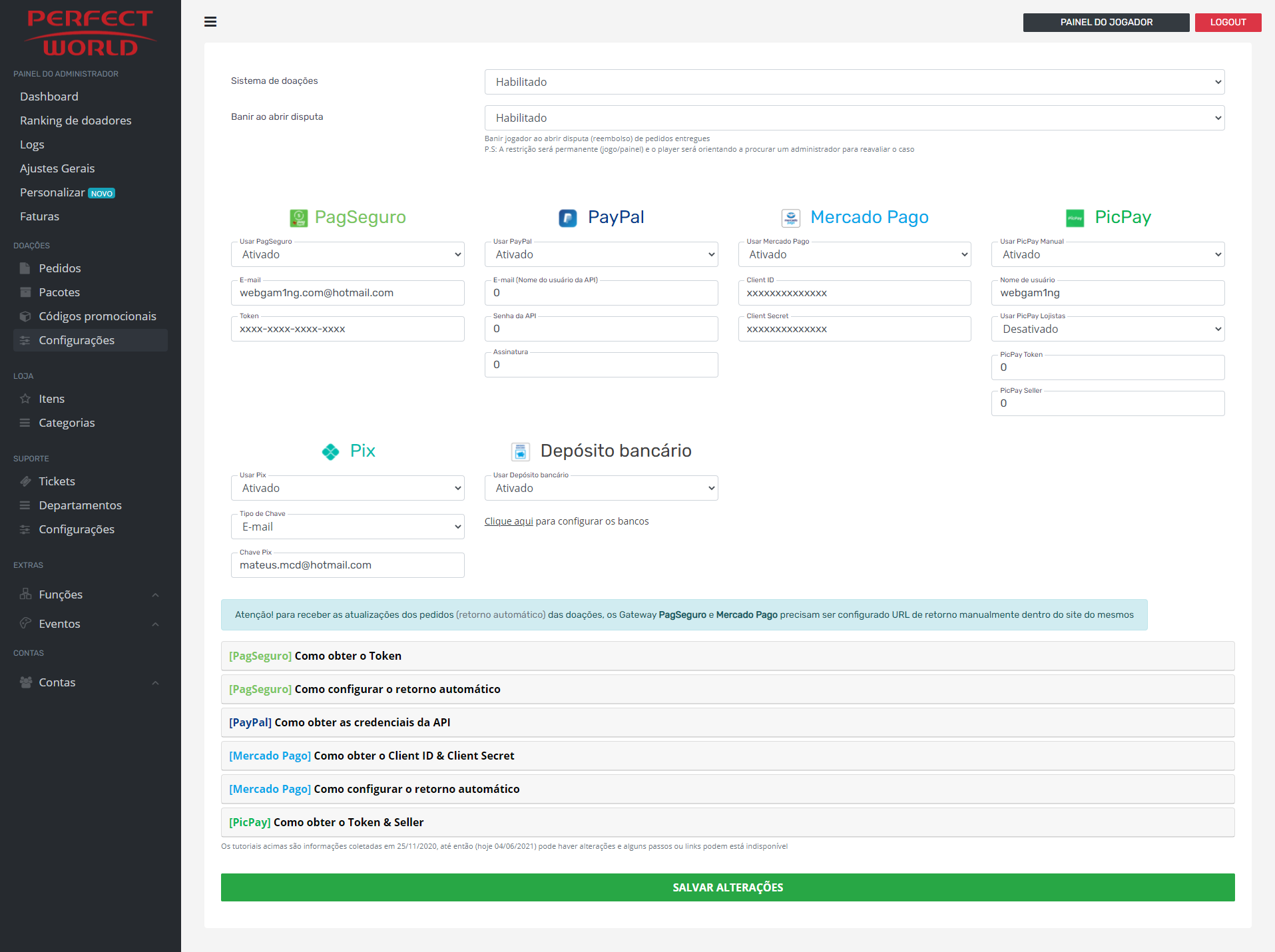Click the PayPal logo icon
Screen dimensions: 1275x952
click(x=568, y=218)
